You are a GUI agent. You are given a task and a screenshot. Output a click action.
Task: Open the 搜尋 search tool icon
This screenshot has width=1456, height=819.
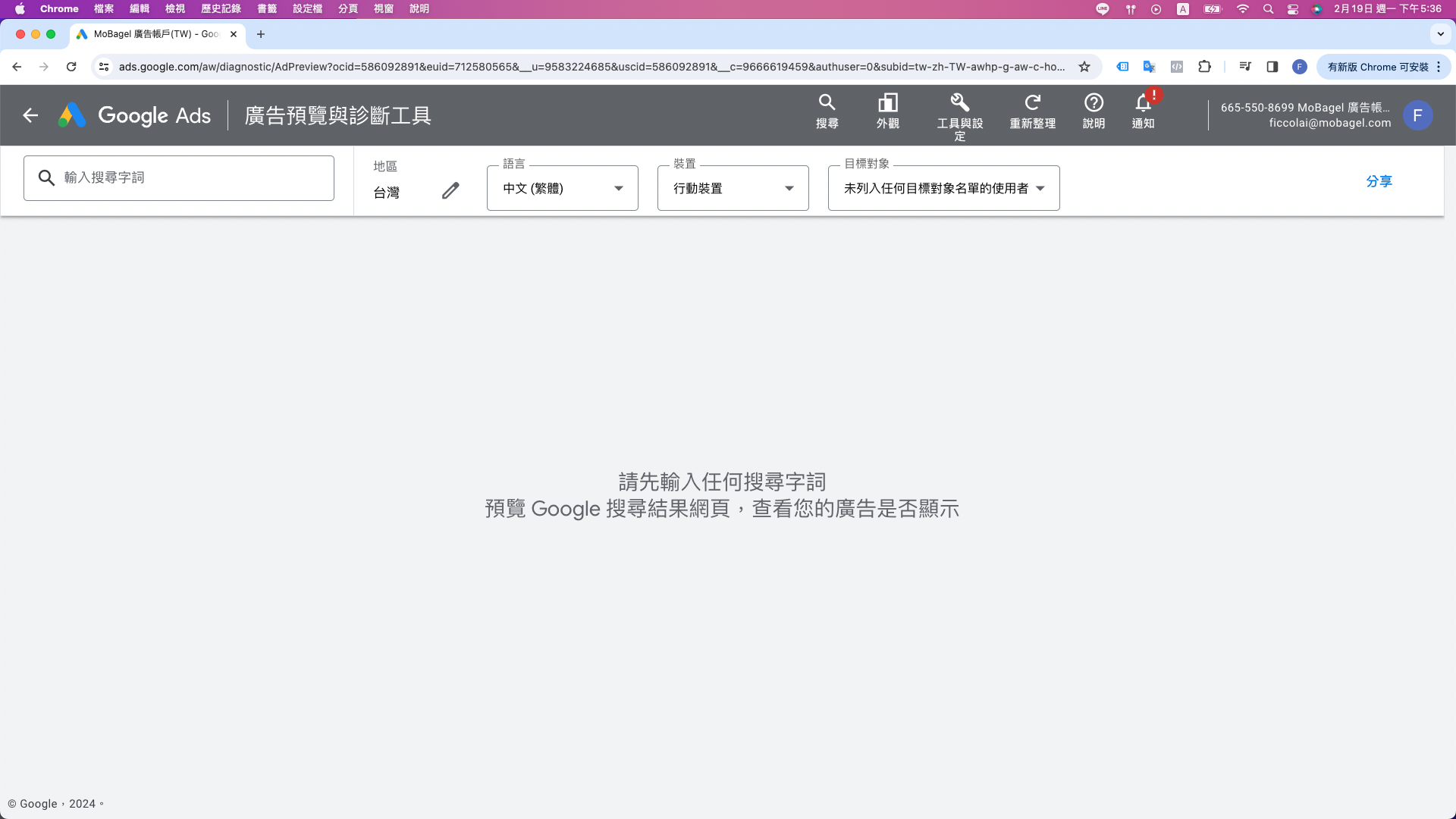click(x=827, y=111)
